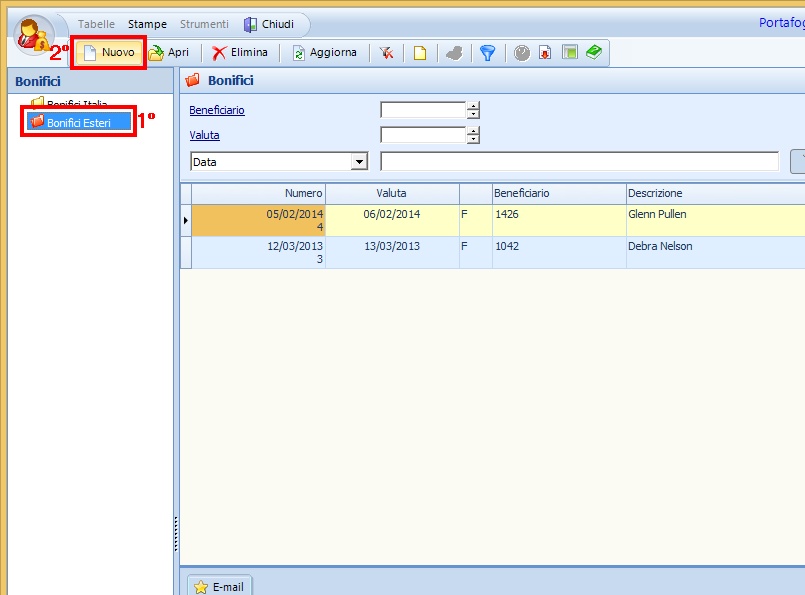Select Bonifici Esteri in the tree
The height and width of the screenshot is (595, 805).
click(78, 122)
